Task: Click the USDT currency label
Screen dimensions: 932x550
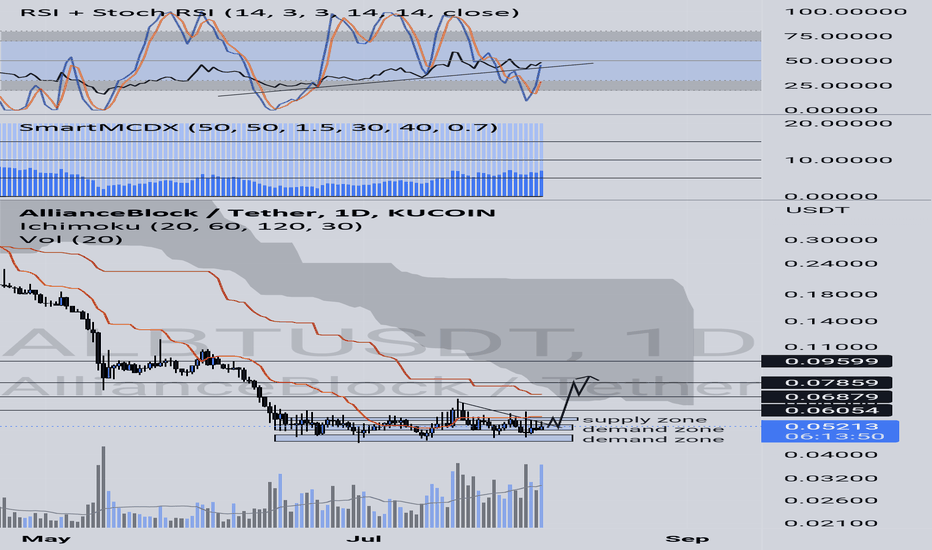Action: click(x=817, y=210)
